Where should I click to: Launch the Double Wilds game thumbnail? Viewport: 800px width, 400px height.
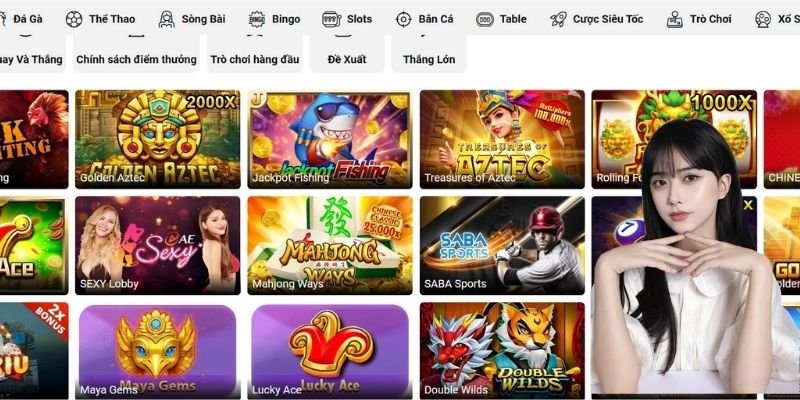[x=502, y=351]
